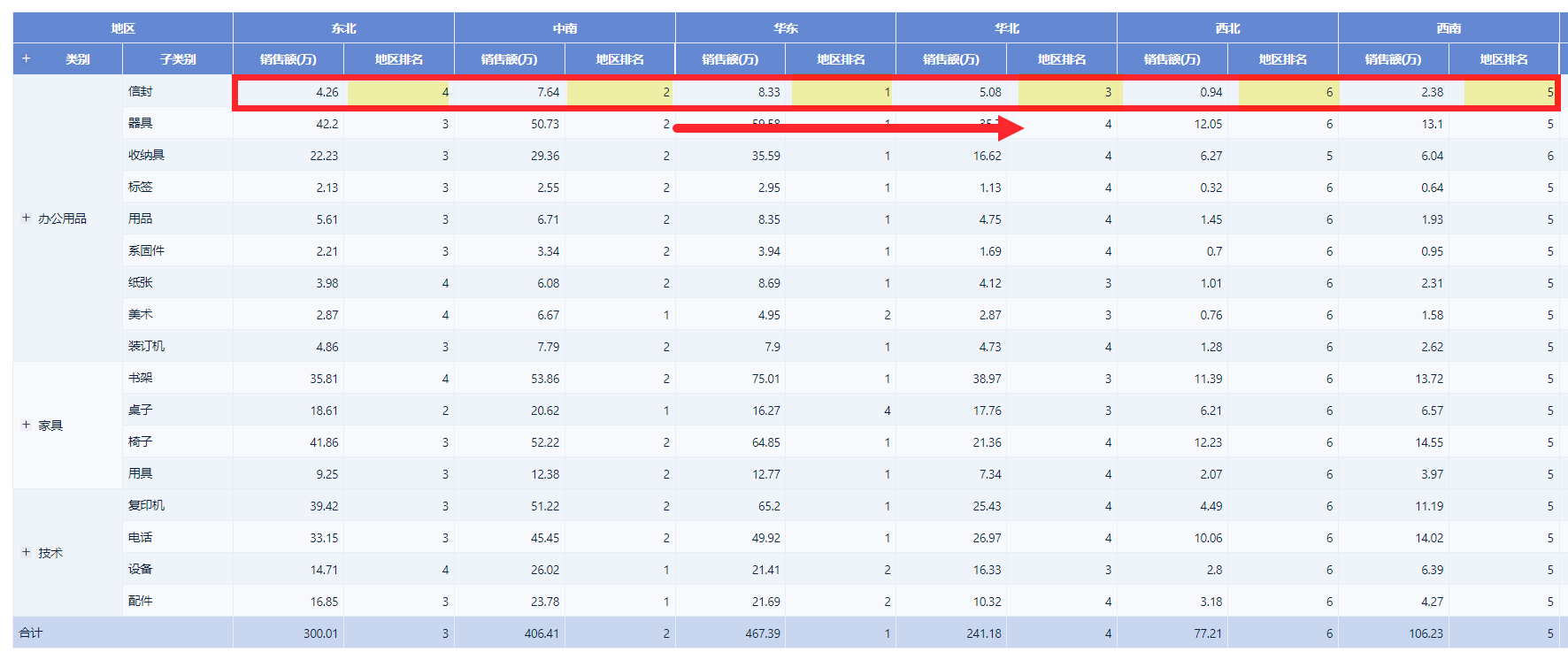1568x652 pixels.
Task: Select the 复印机 subcategory row label
Action: tap(147, 505)
